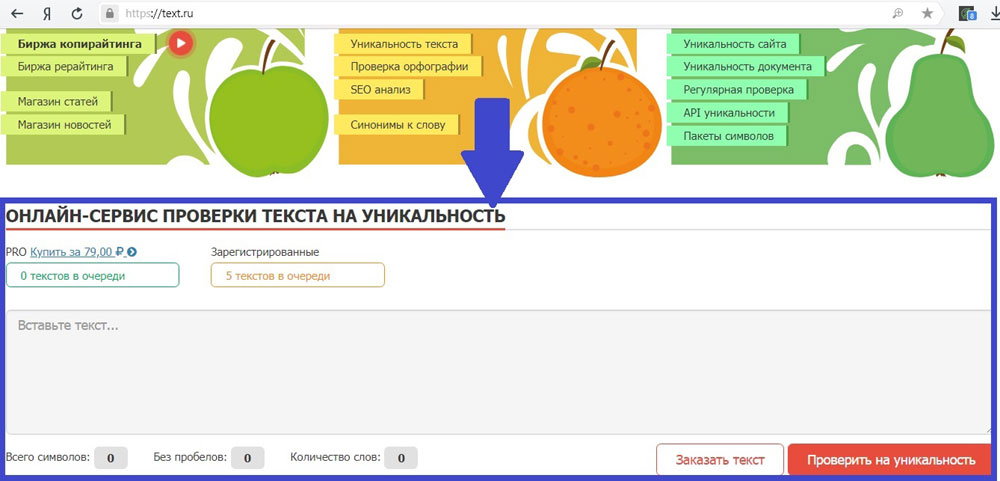Click the Всего символов counter value
The width and height of the screenshot is (1000, 481).
111,458
